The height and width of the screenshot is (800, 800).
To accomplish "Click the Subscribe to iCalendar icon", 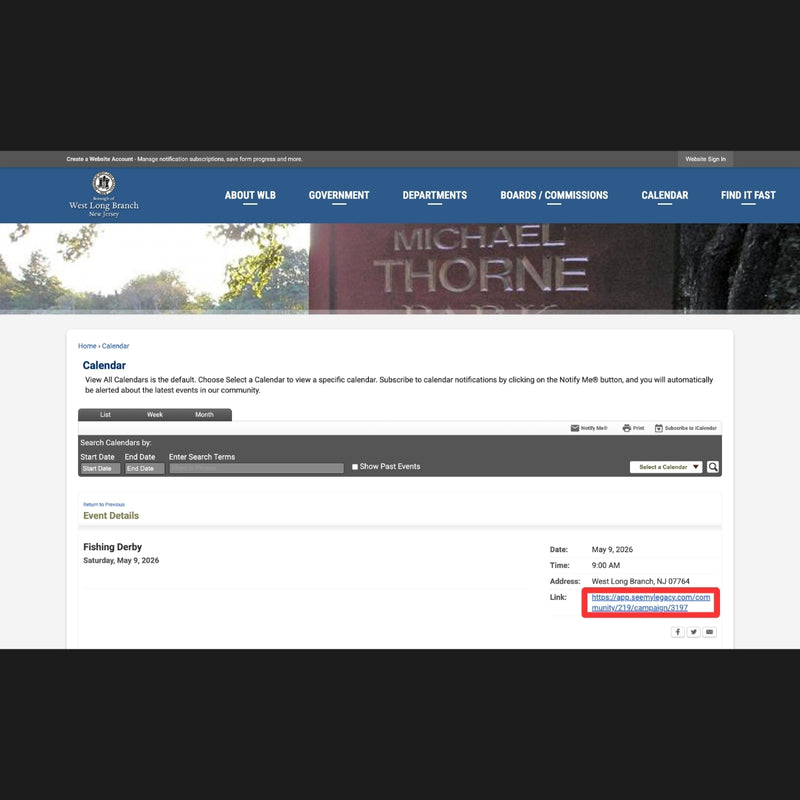I will tap(659, 428).
